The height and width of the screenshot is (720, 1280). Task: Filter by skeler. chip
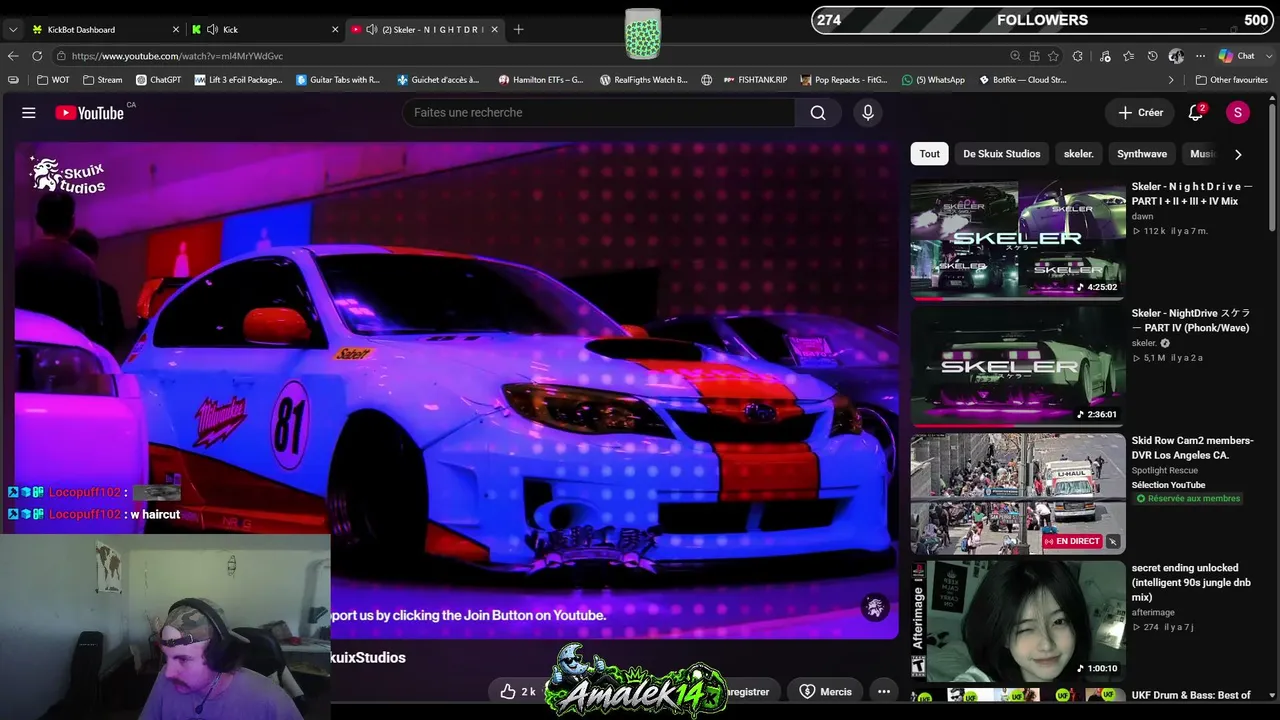pos(1078,154)
